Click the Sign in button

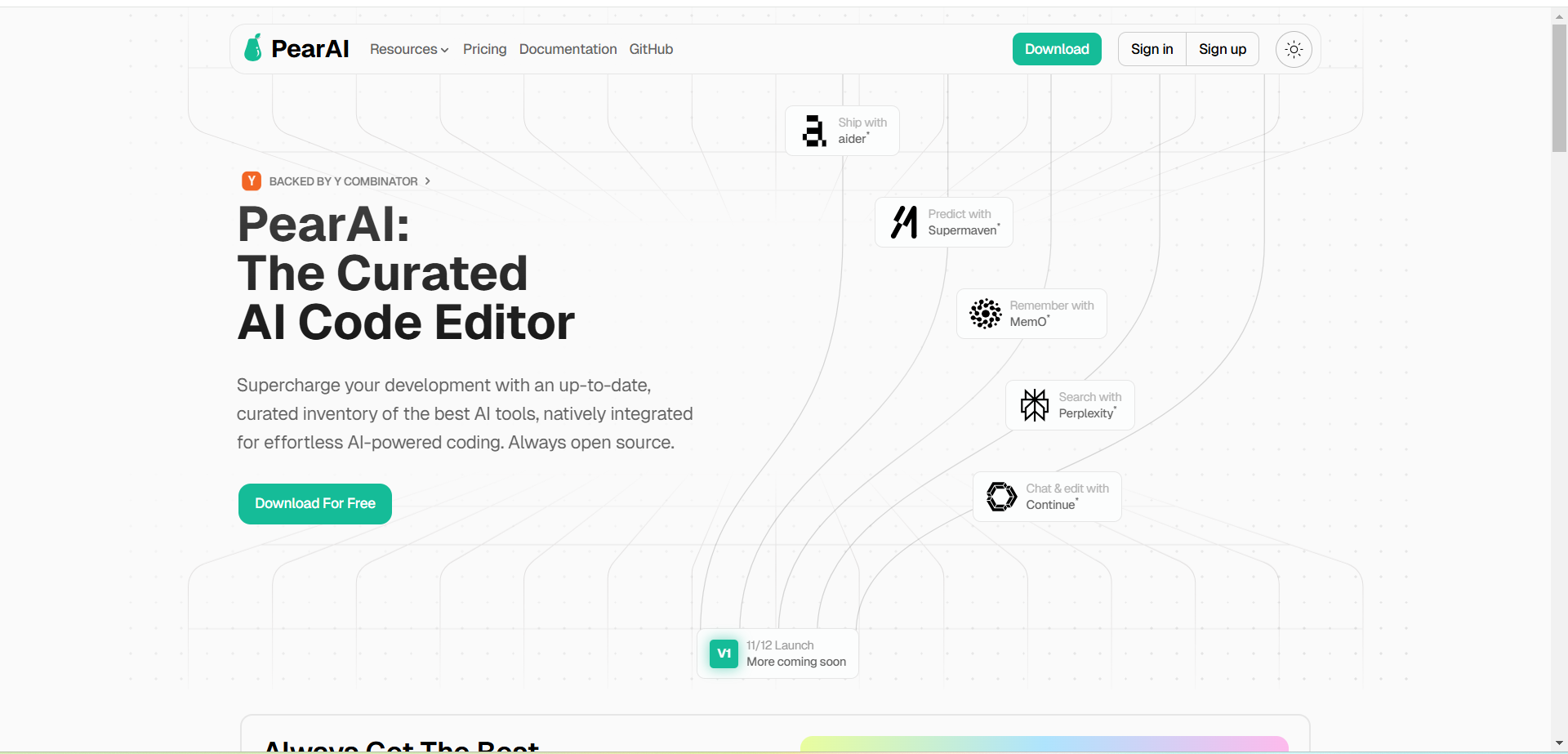[1151, 50]
